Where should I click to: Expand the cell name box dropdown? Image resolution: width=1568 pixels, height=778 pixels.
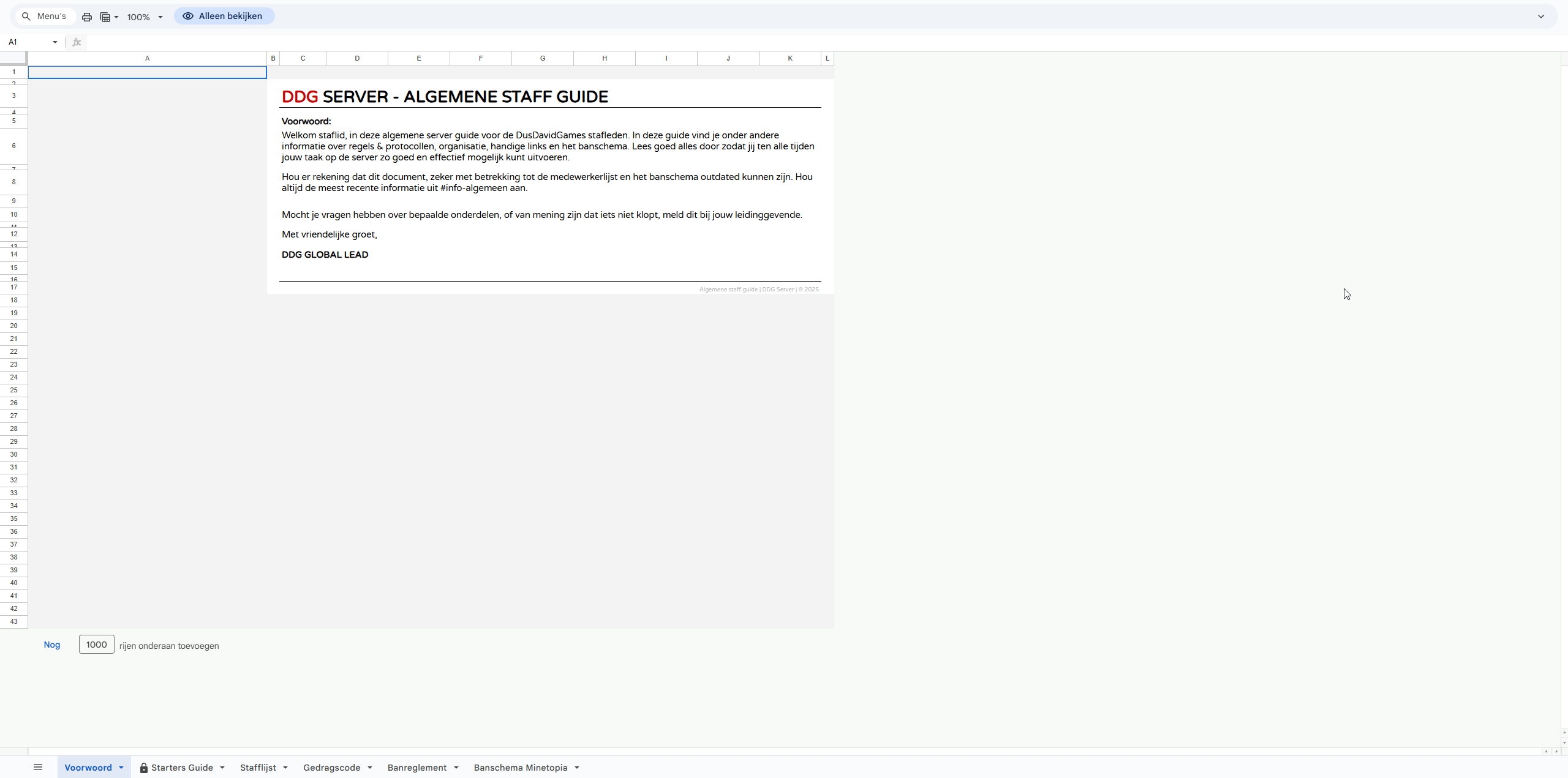55,42
